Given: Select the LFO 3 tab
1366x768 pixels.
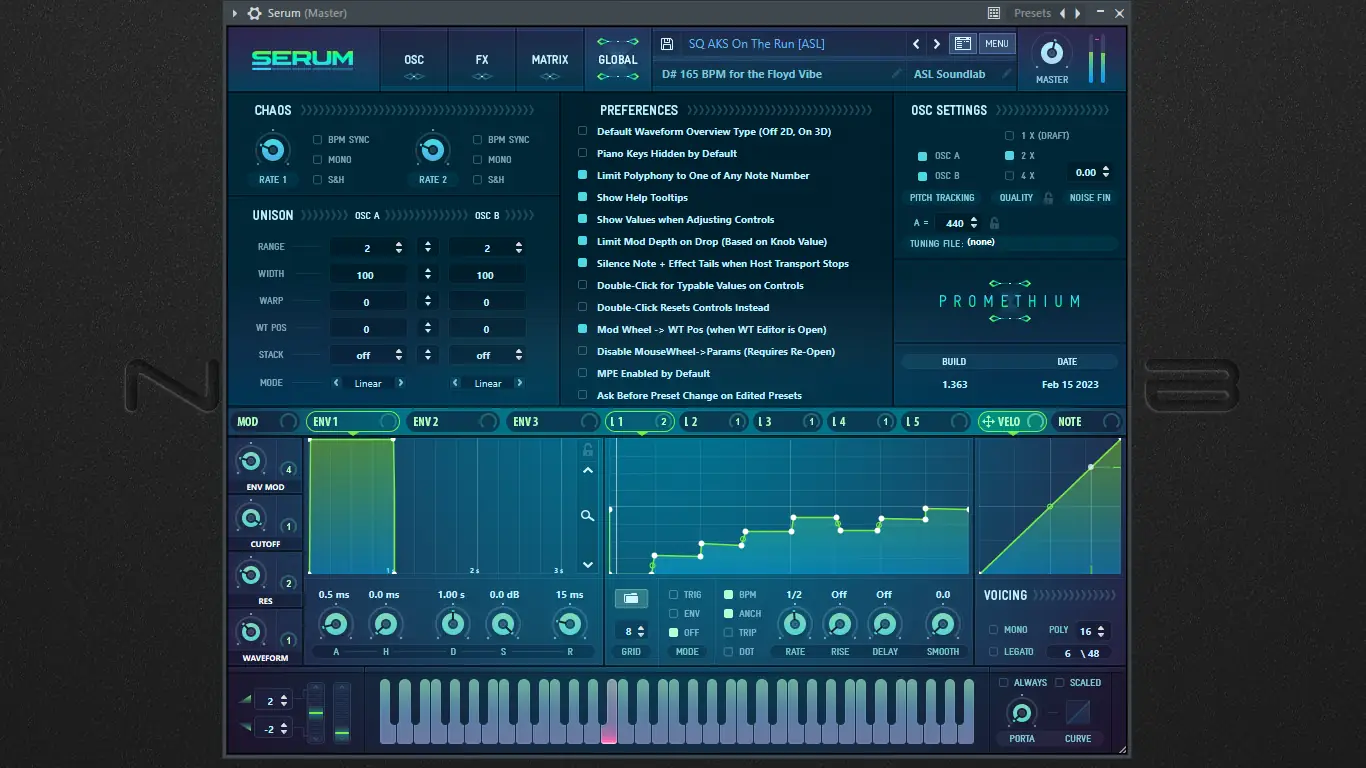Looking at the screenshot, I should click(x=790, y=422).
